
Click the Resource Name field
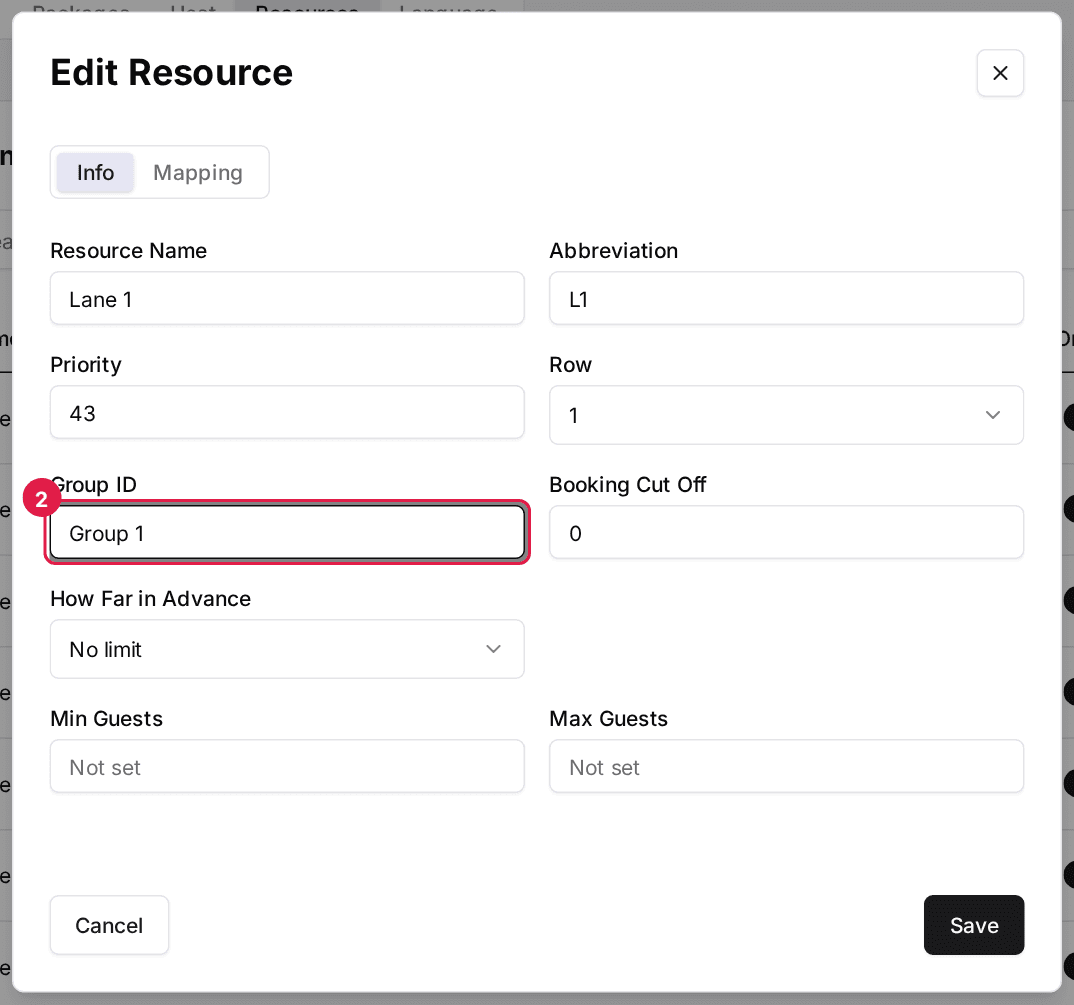tap(287, 299)
